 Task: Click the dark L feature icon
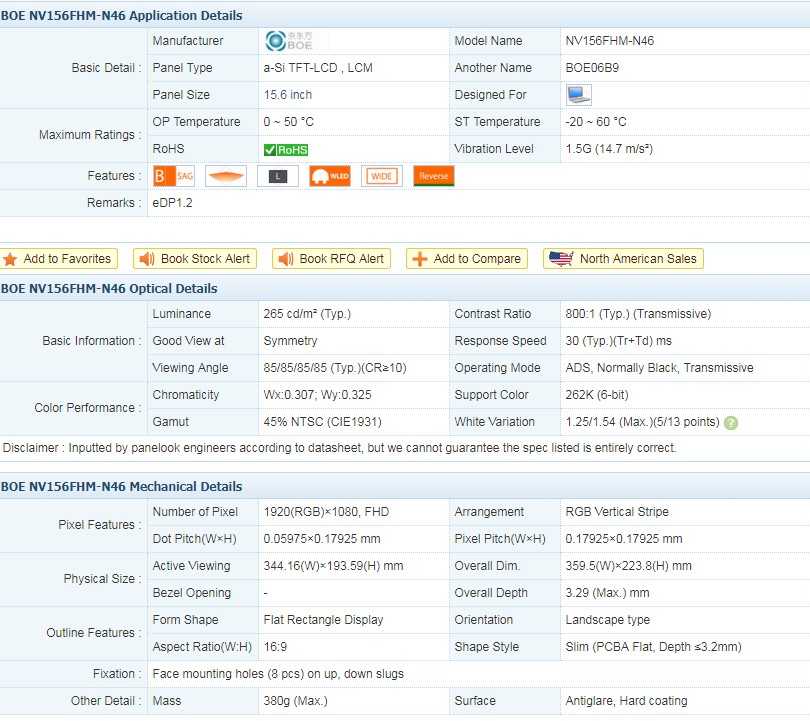point(278,176)
